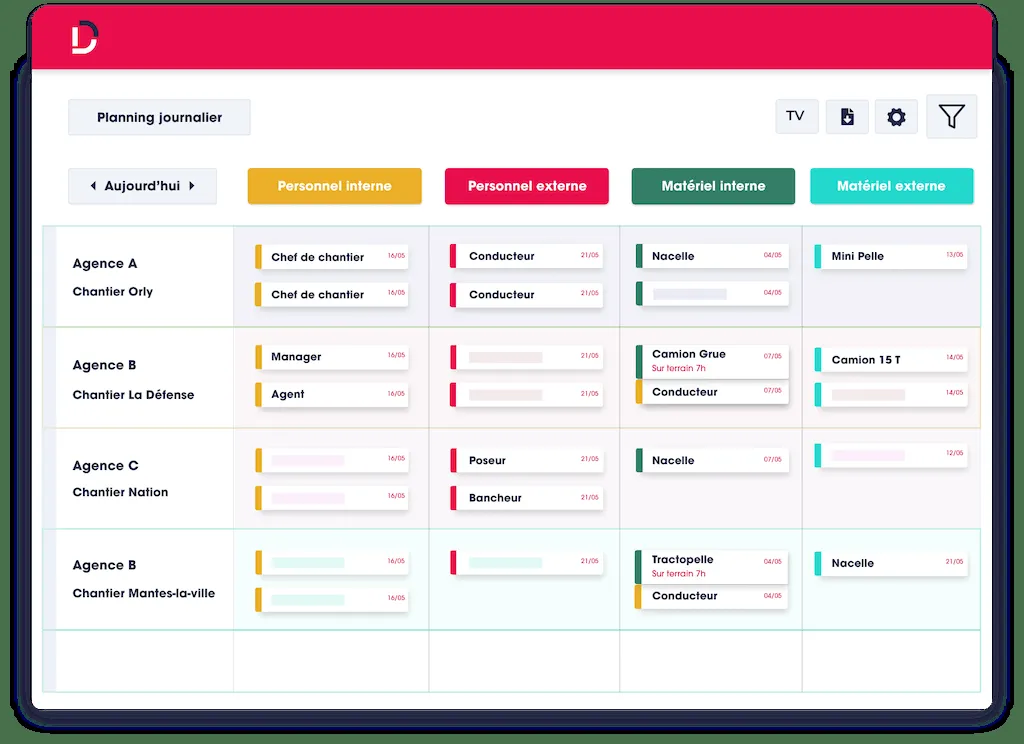Open the settings gear icon
The image size is (1024, 744).
point(896,117)
